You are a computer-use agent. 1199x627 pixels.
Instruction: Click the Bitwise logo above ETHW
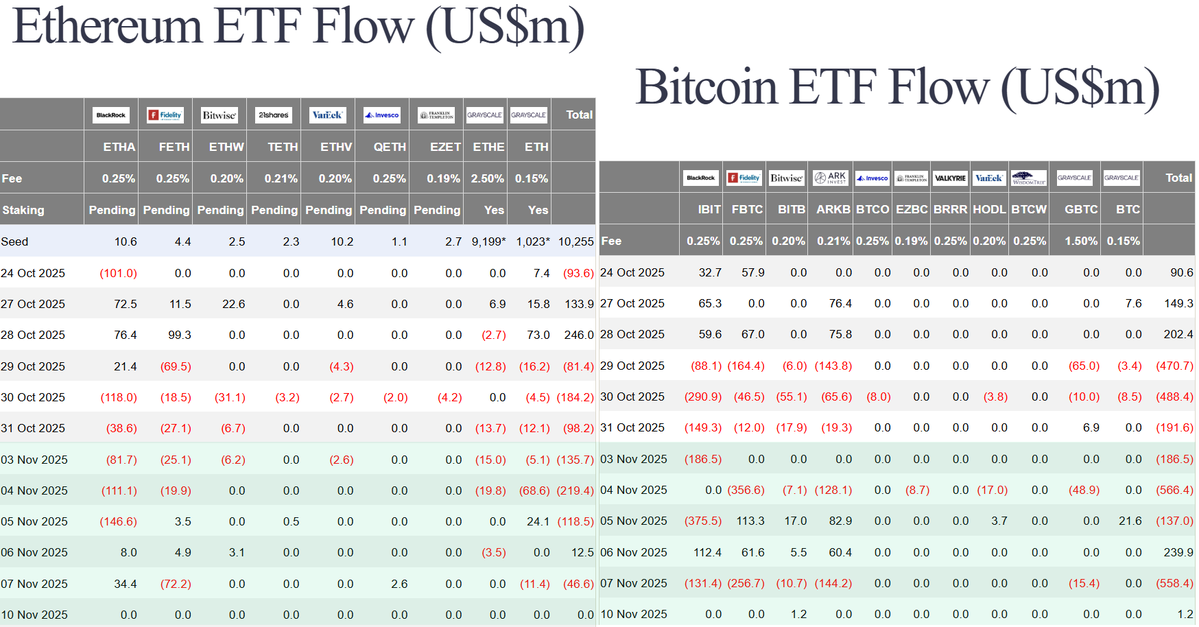(x=219, y=115)
